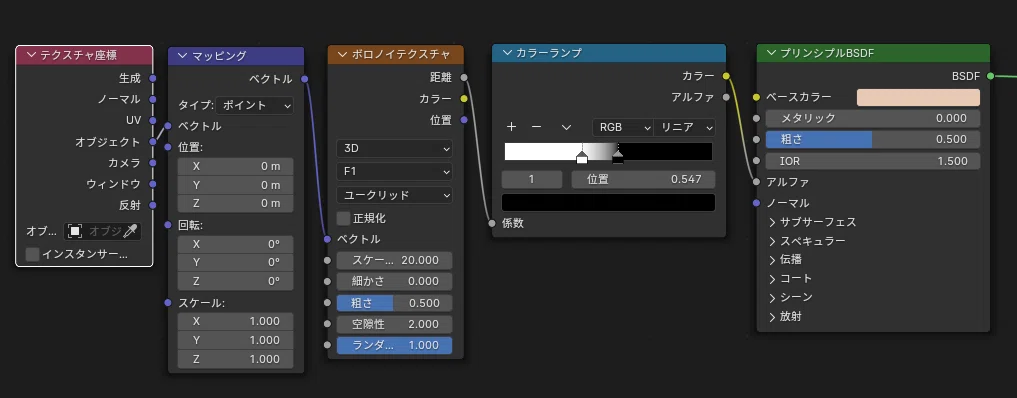Click the color ramp gradient bar

(608, 151)
